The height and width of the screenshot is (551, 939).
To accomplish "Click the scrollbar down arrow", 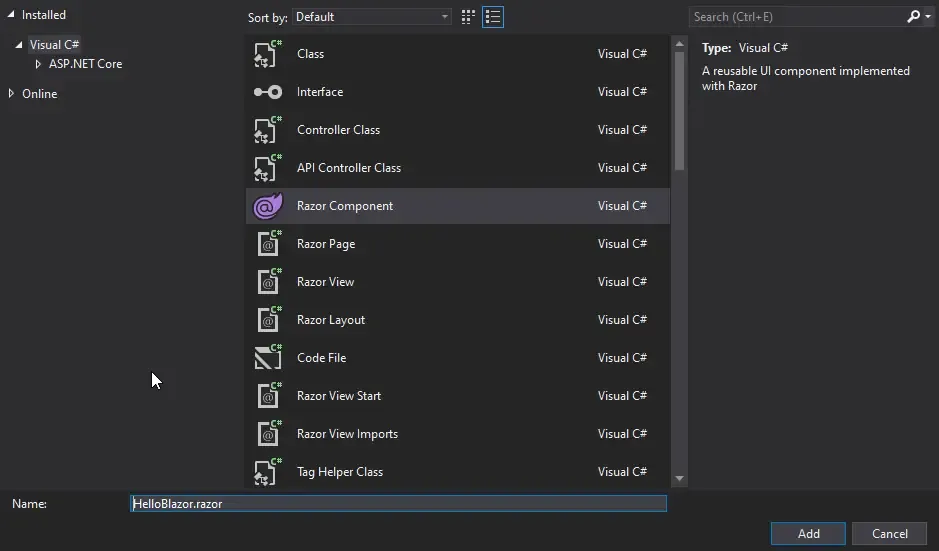I will point(679,479).
